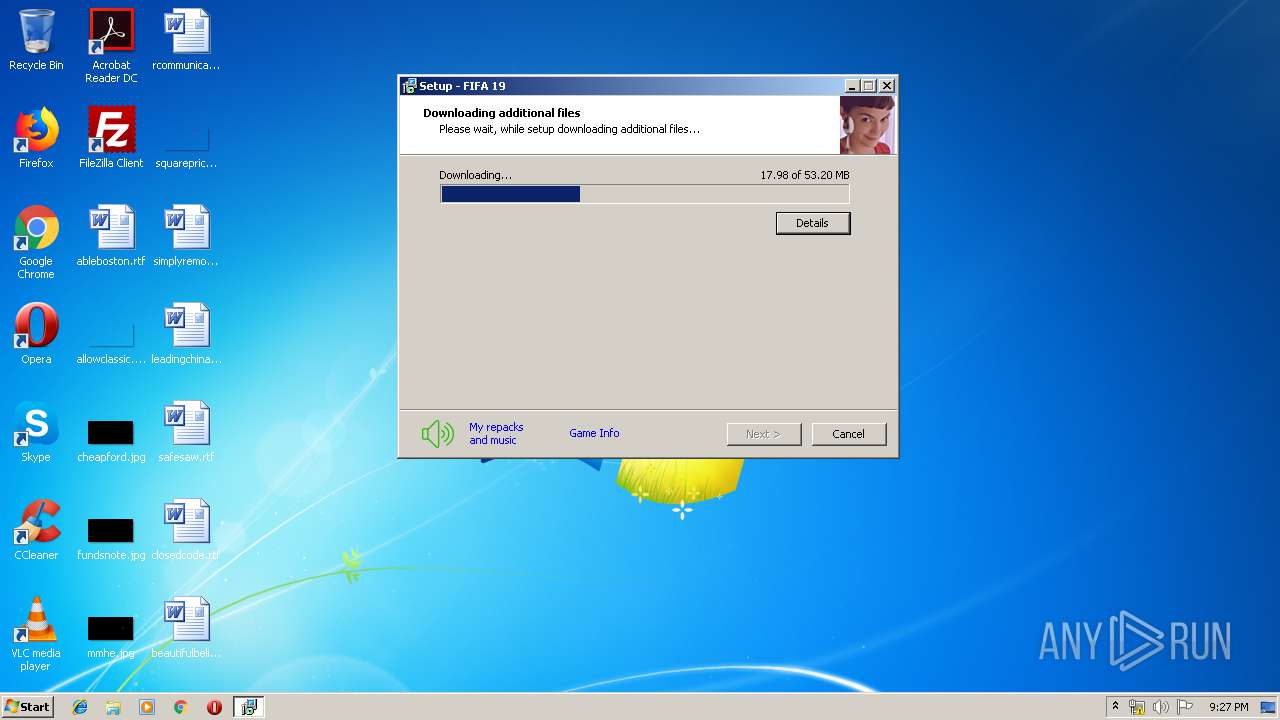This screenshot has height=720, width=1280.
Task: Open the Game Info link
Action: 594,433
